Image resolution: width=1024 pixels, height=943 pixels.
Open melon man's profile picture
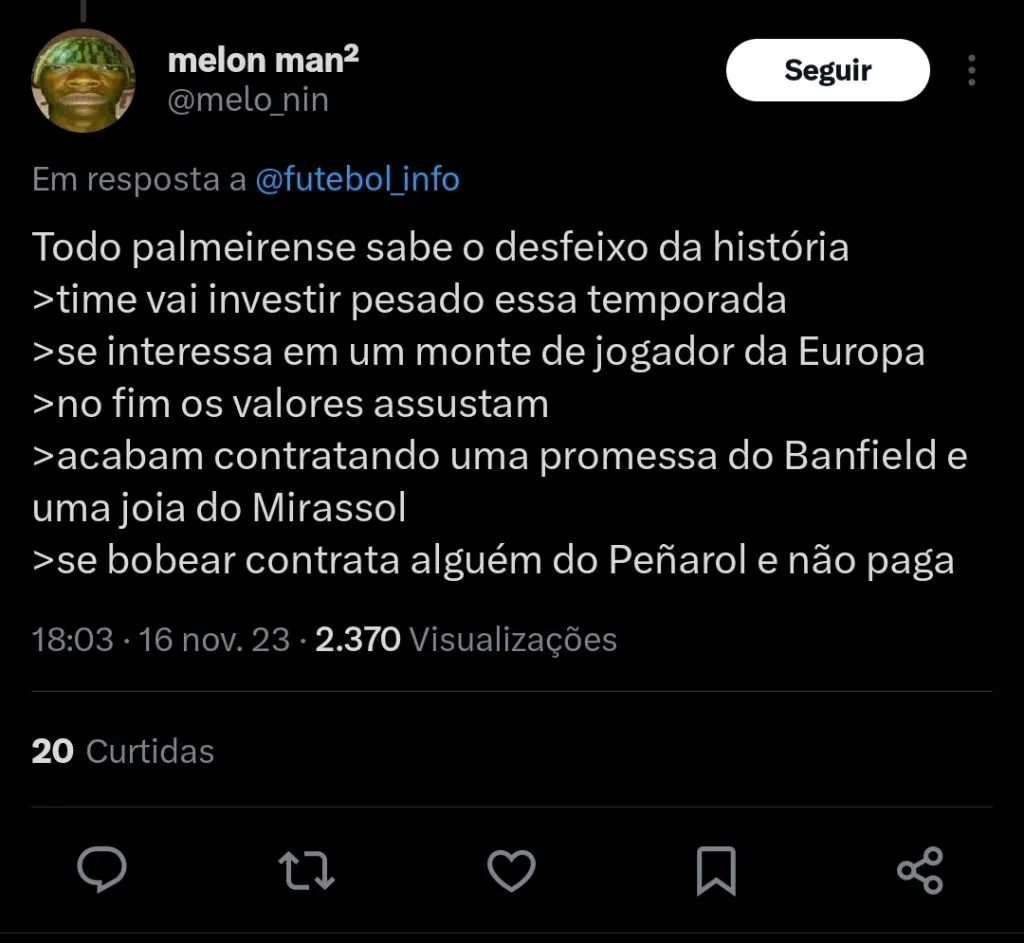tap(83, 80)
